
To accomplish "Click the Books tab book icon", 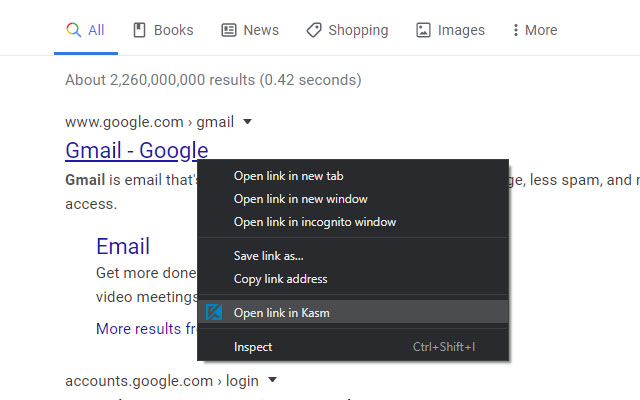I will point(140,30).
